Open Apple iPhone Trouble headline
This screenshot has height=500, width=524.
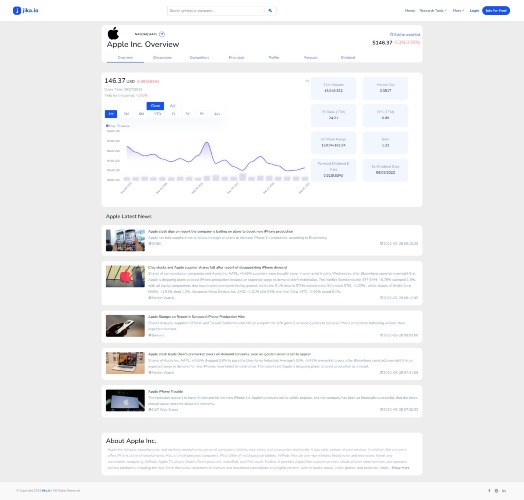165,391
